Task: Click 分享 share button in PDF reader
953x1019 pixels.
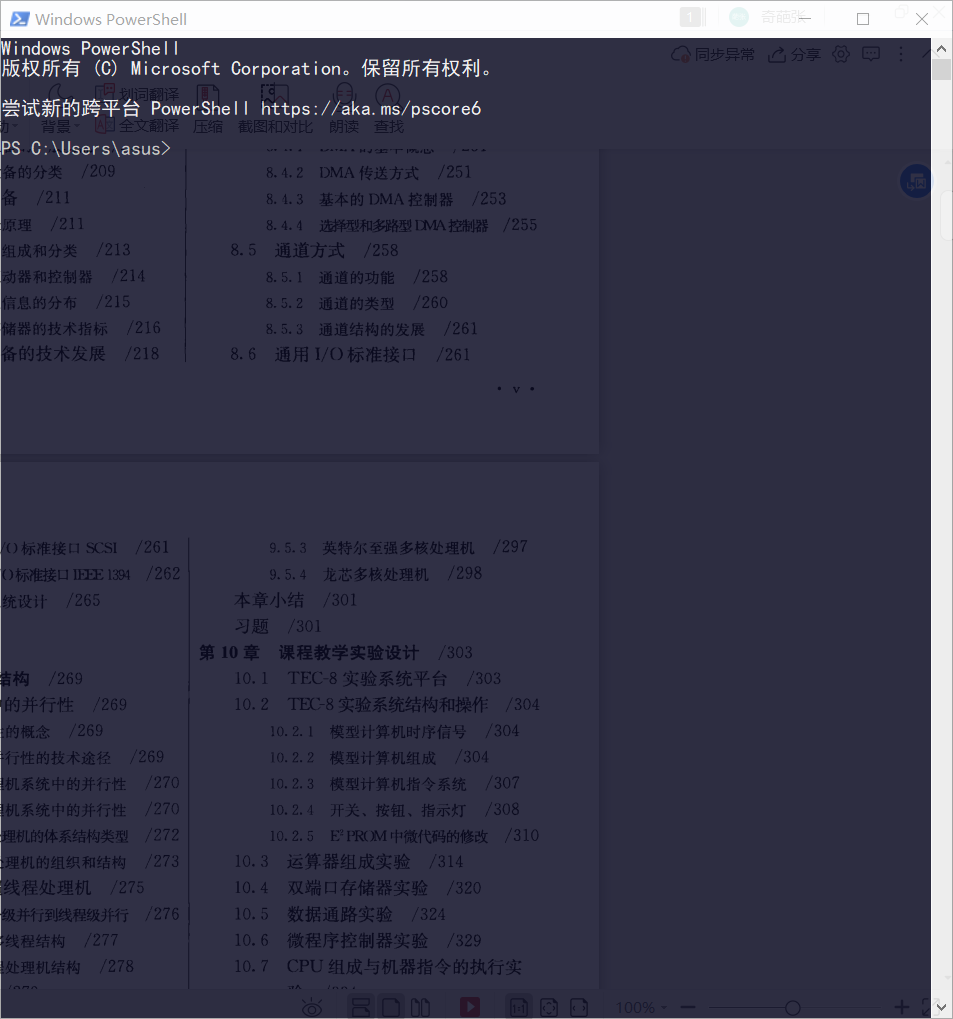Action: (x=794, y=55)
